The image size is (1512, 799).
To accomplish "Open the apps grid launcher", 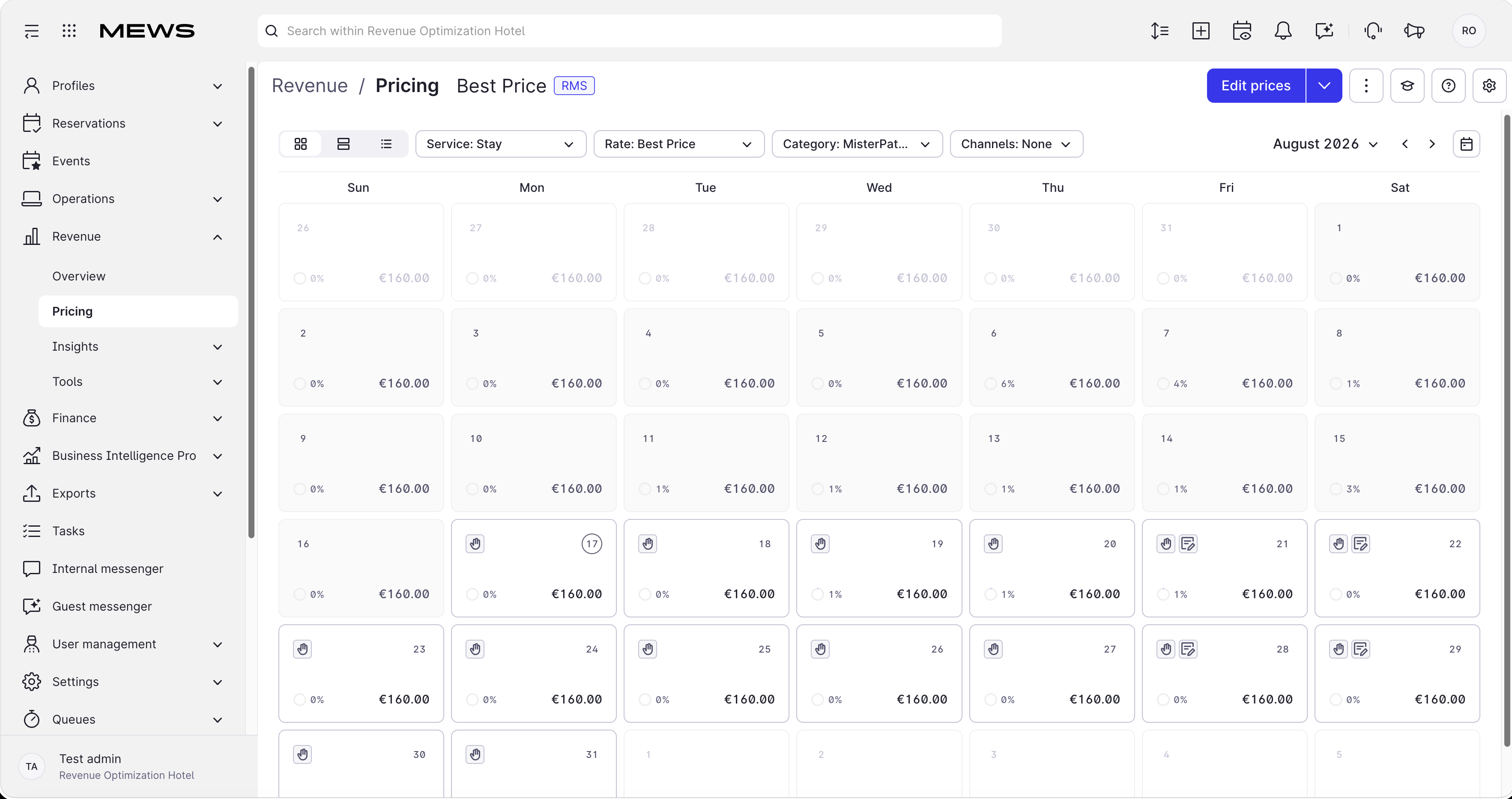I will click(69, 31).
